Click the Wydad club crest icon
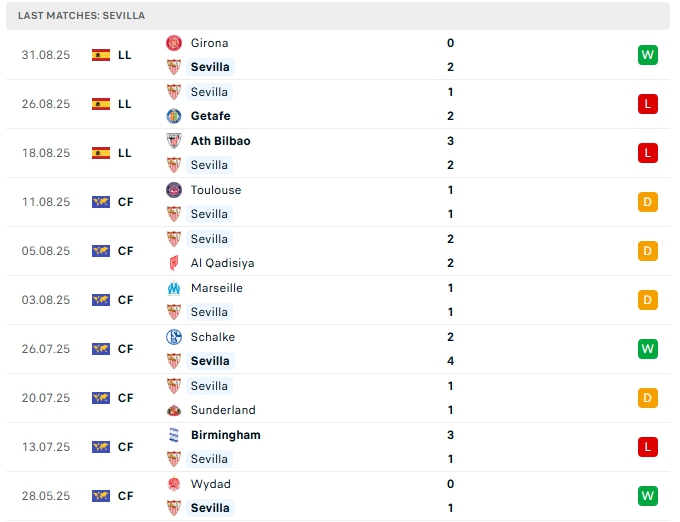This screenshot has width=680, height=522. [173, 484]
